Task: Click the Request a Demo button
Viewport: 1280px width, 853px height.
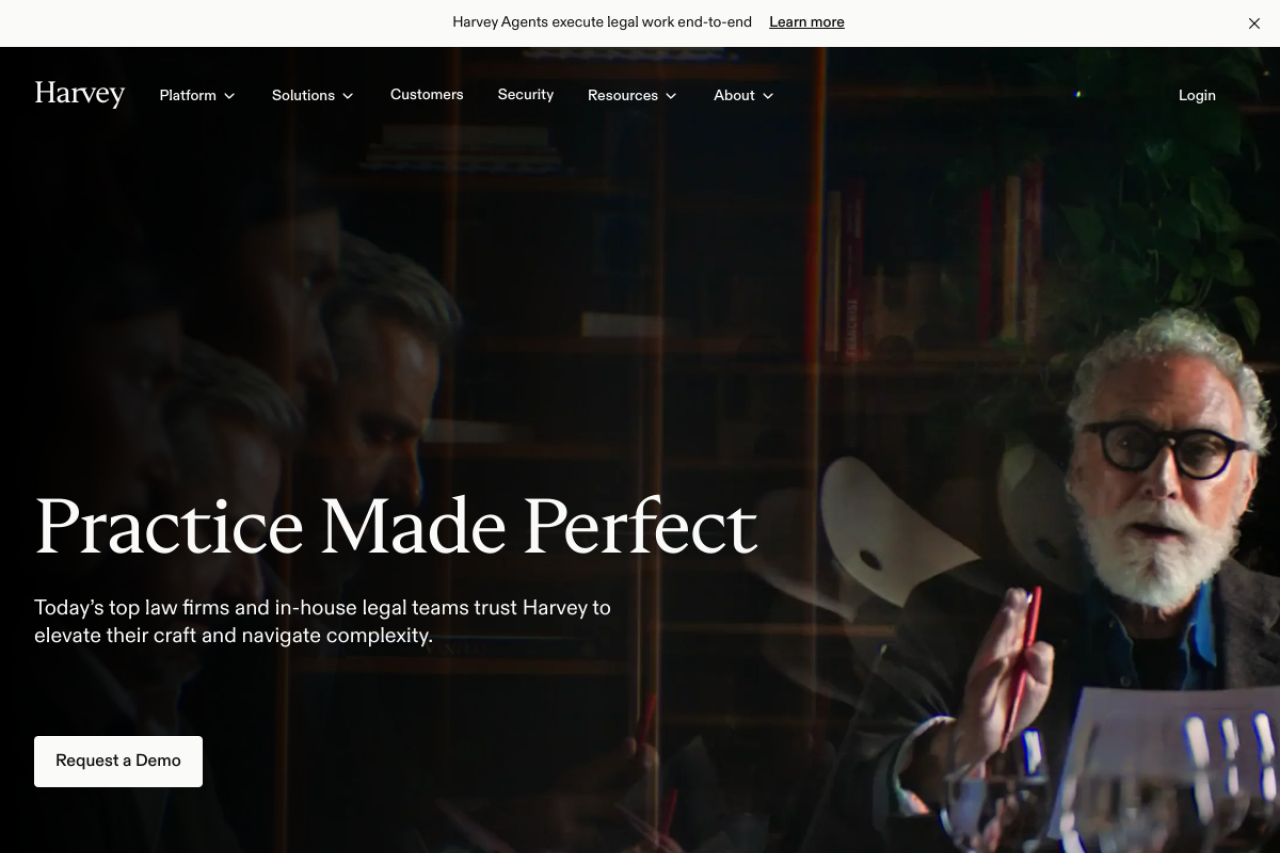Action: click(118, 761)
